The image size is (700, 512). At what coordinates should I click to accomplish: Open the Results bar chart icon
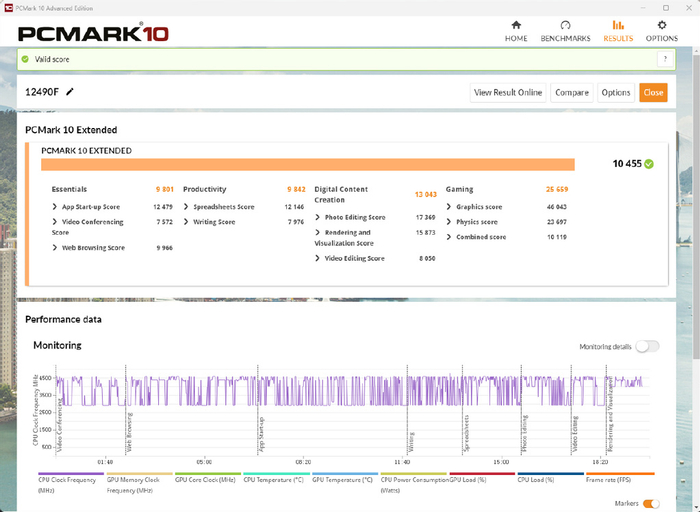click(x=618, y=25)
